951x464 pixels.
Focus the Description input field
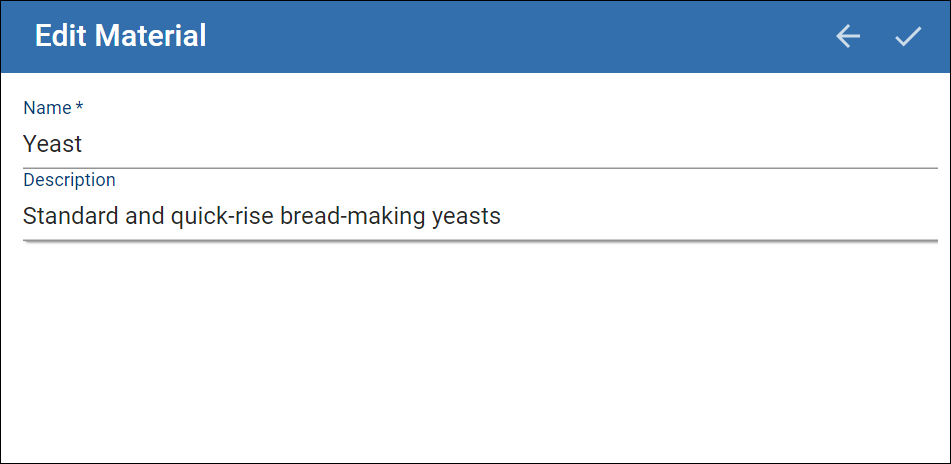(x=480, y=216)
